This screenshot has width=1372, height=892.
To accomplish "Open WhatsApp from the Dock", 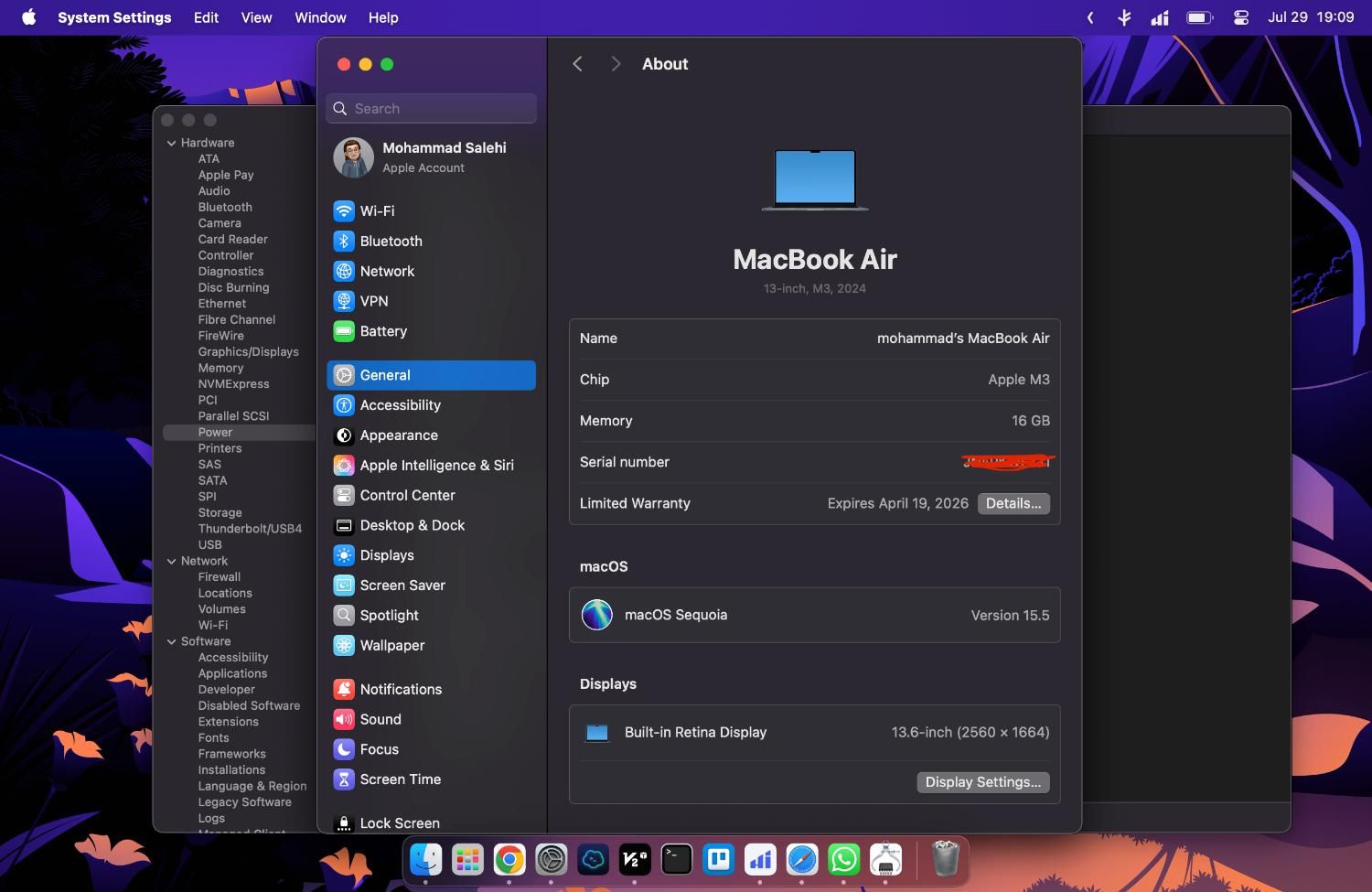I will point(844,859).
